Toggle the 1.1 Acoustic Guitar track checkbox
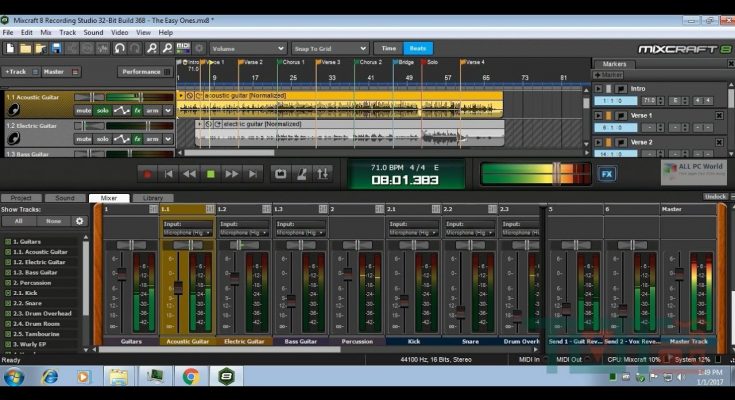 8,252
